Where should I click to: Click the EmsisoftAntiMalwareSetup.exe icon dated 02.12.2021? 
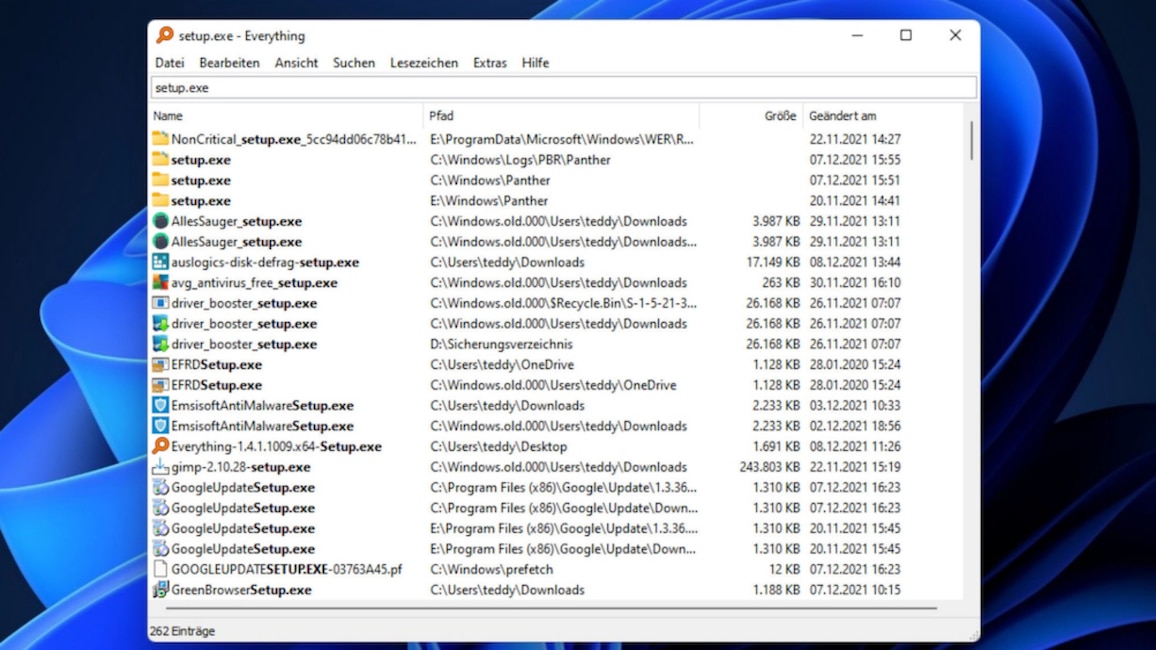pos(160,426)
